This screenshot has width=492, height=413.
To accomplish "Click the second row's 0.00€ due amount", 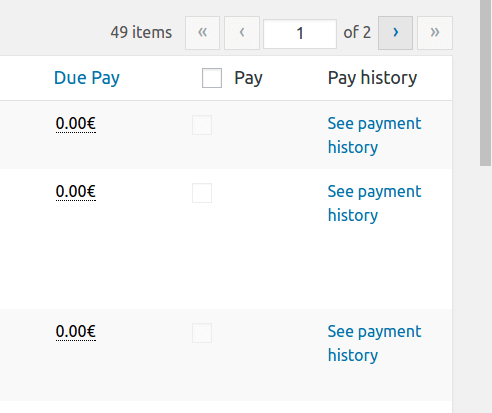I will click(76, 192).
